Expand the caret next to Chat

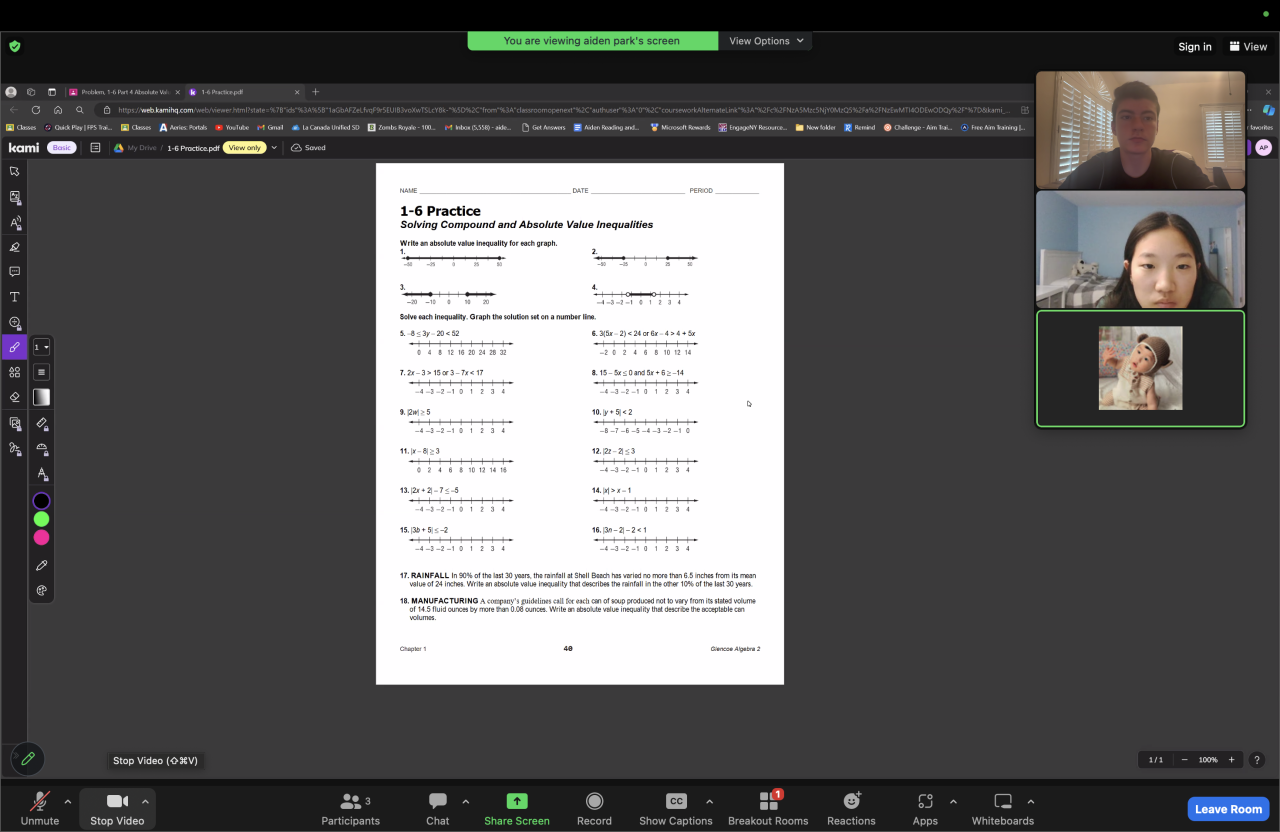(465, 801)
